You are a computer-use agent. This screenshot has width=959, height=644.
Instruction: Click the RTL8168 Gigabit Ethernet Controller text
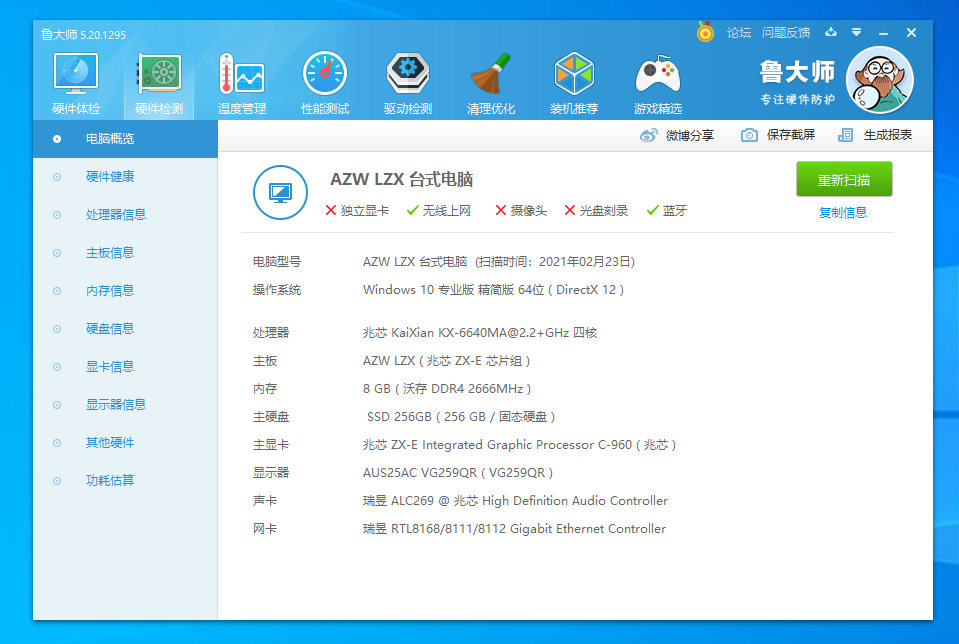click(x=514, y=529)
